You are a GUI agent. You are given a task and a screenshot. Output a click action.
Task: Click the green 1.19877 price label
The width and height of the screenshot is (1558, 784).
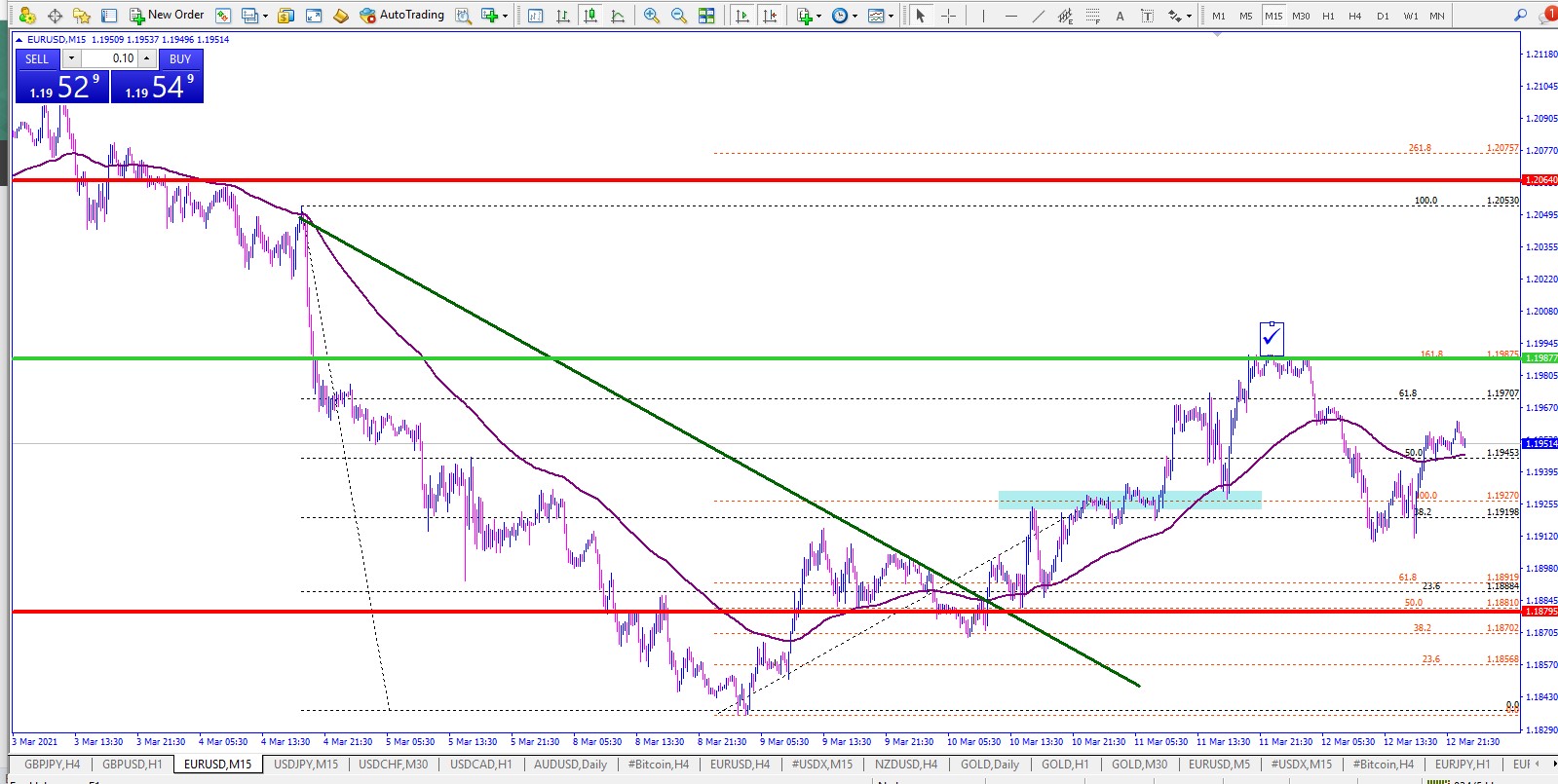1540,358
